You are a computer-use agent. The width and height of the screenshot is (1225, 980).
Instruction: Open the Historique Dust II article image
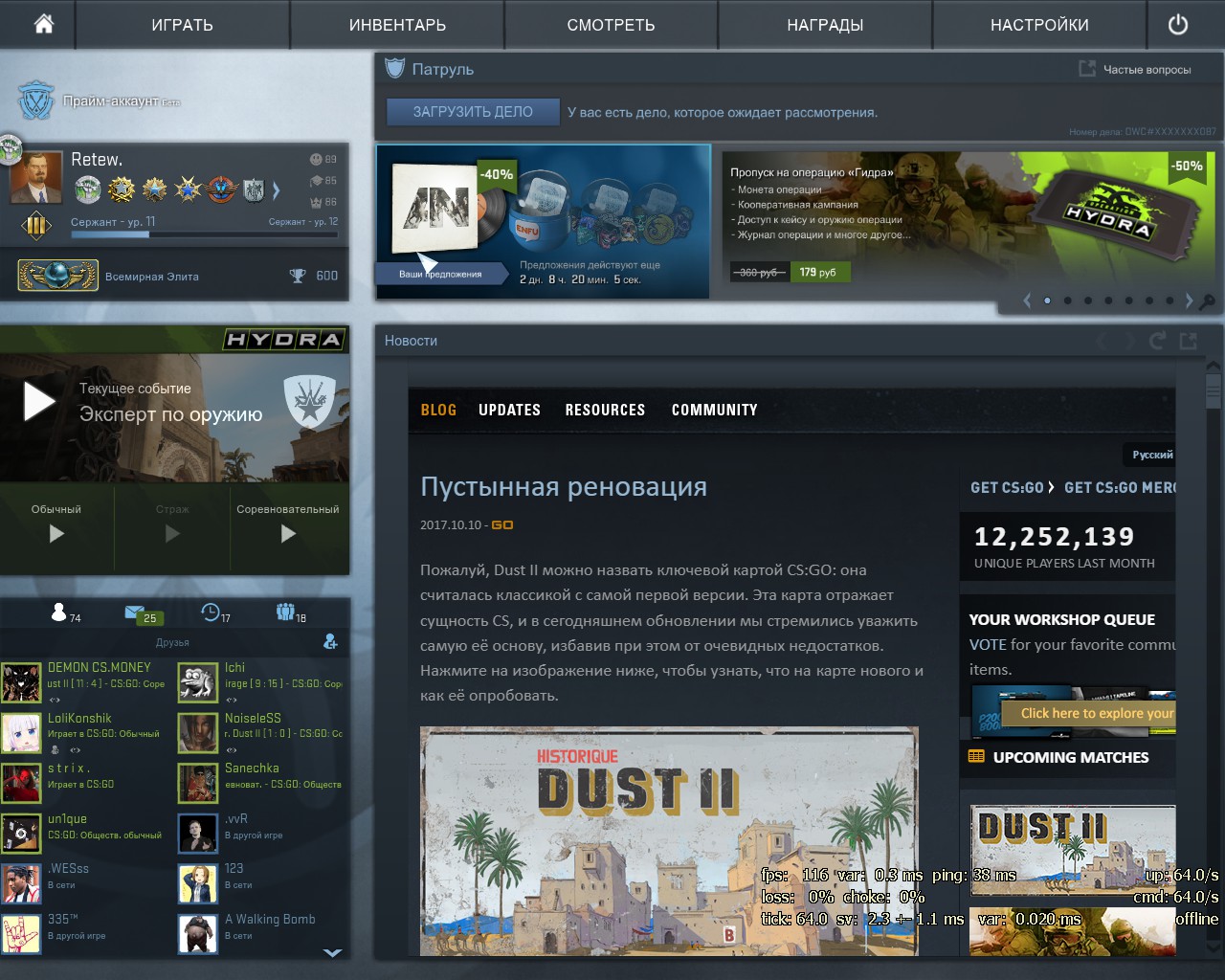[x=669, y=841]
